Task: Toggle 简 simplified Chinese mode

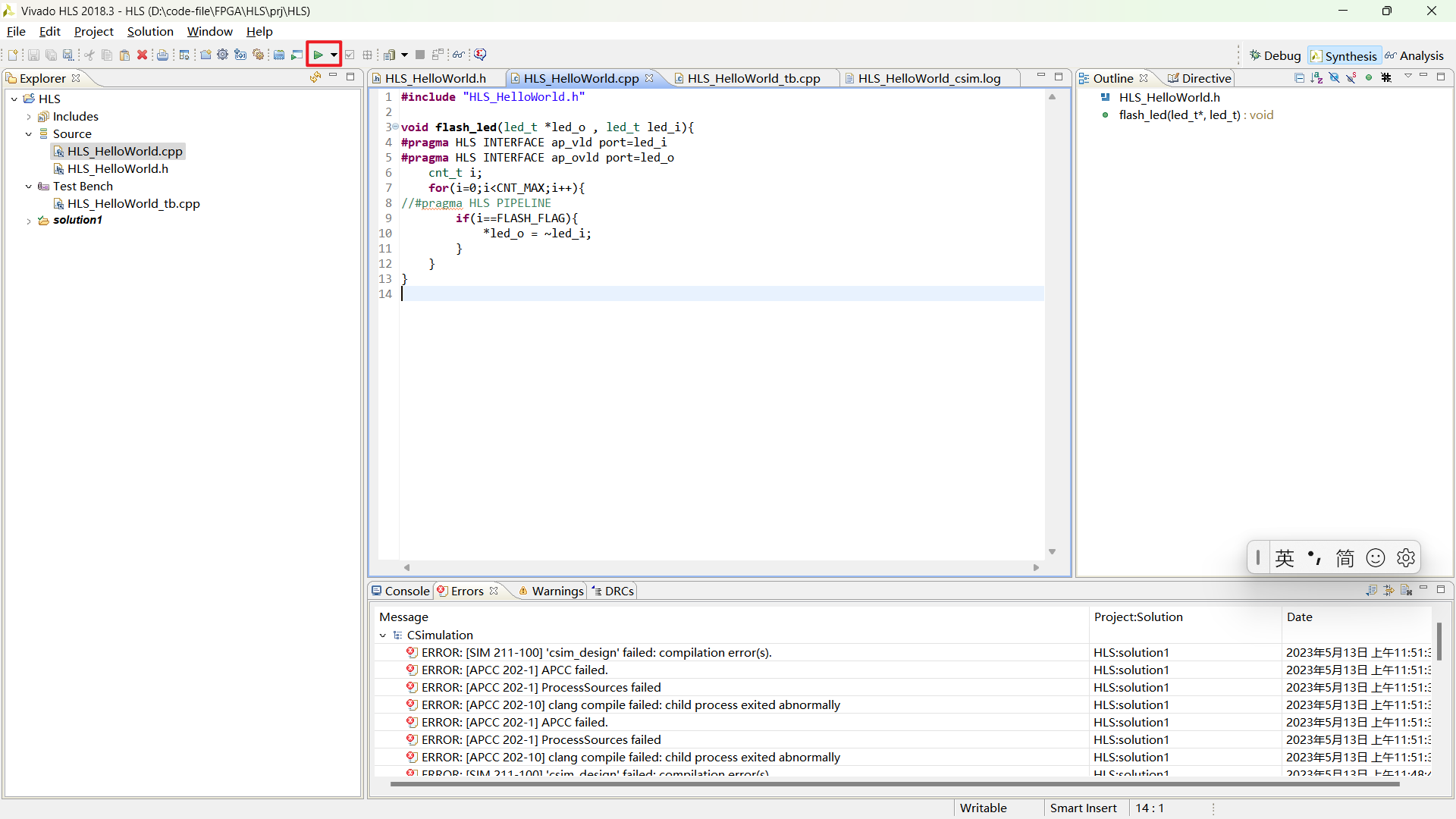Action: point(1345,558)
